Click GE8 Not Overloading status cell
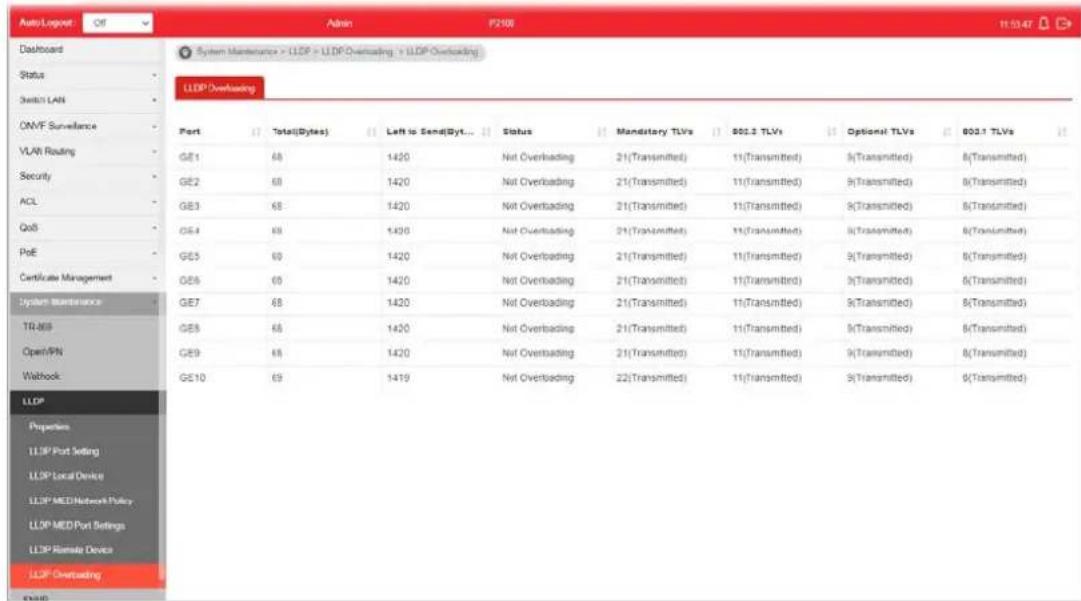1081x601 pixels. (x=538, y=329)
